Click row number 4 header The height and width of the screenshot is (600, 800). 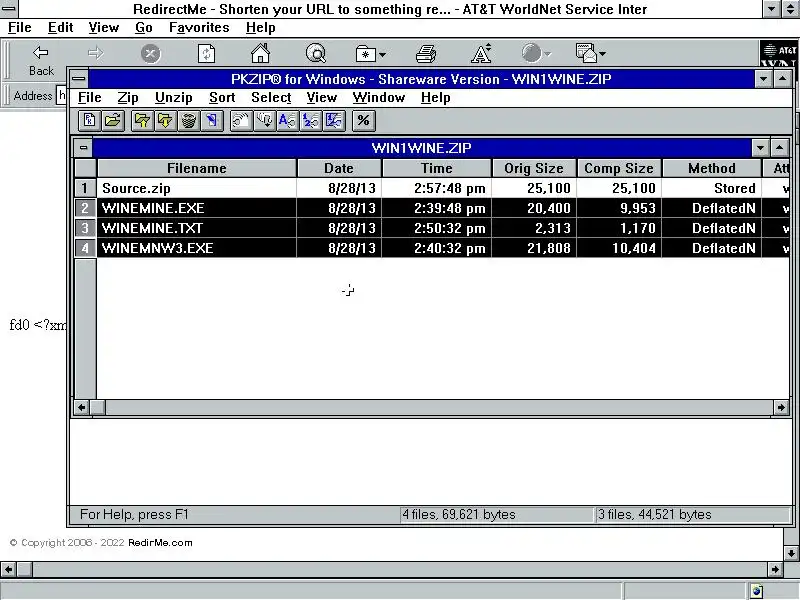coord(85,248)
